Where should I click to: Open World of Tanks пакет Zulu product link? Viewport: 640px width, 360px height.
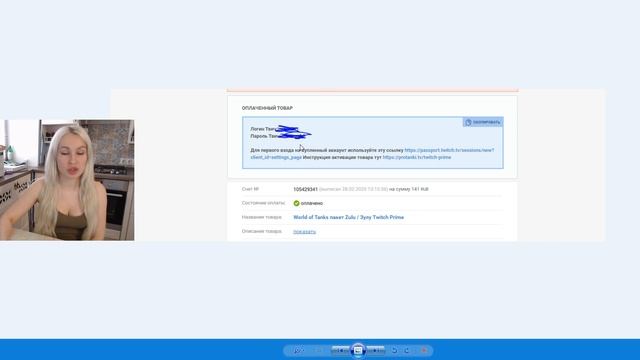coord(349,217)
